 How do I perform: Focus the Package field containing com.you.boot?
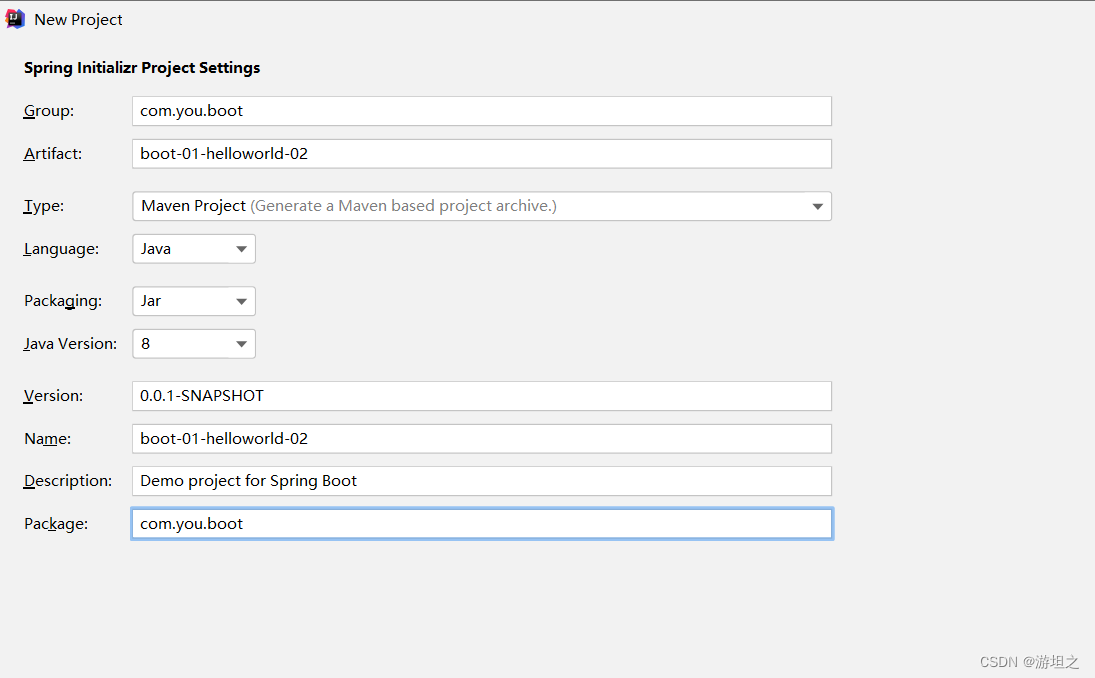point(480,523)
